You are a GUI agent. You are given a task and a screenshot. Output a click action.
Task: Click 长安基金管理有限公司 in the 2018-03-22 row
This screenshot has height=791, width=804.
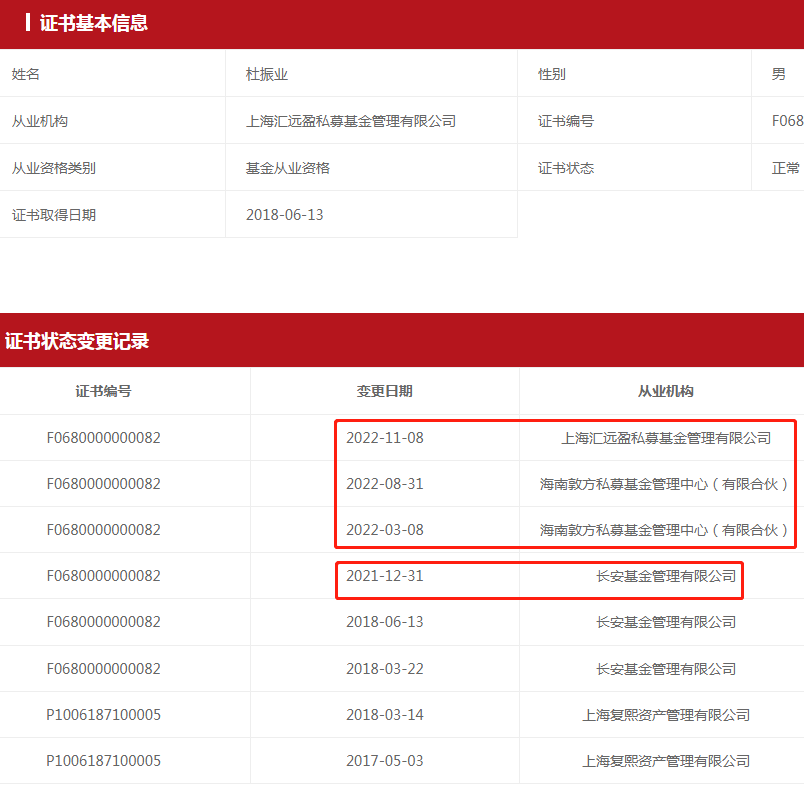pos(666,669)
